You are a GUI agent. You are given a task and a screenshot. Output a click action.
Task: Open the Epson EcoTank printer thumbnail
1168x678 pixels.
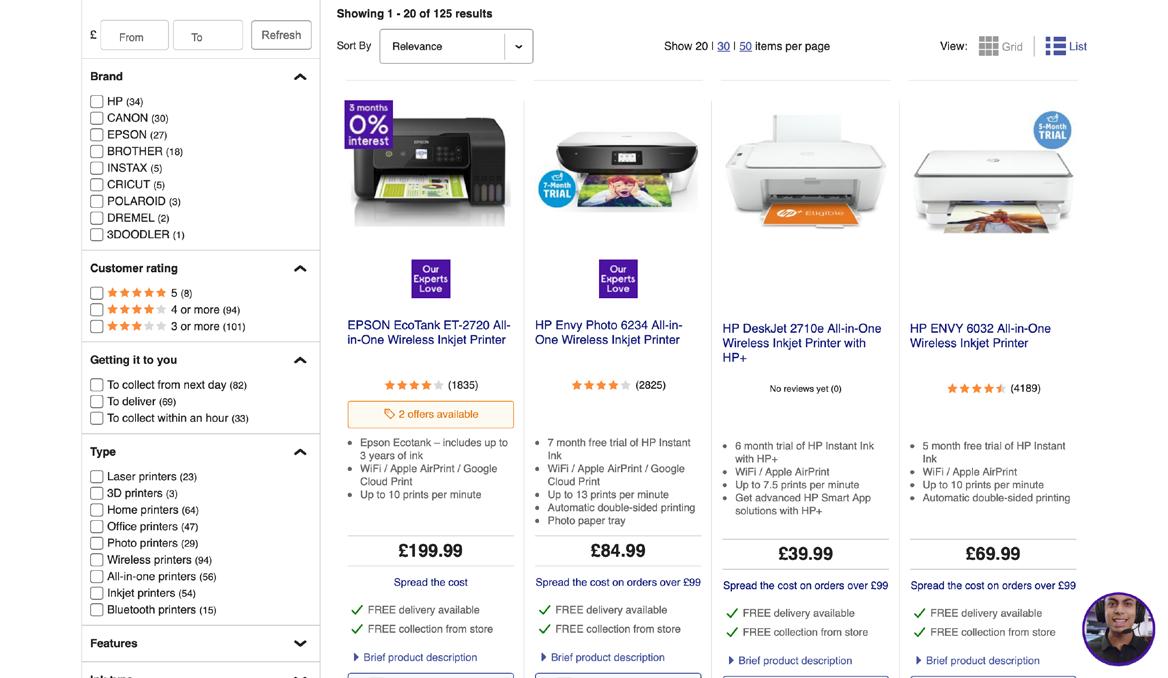coord(431,172)
